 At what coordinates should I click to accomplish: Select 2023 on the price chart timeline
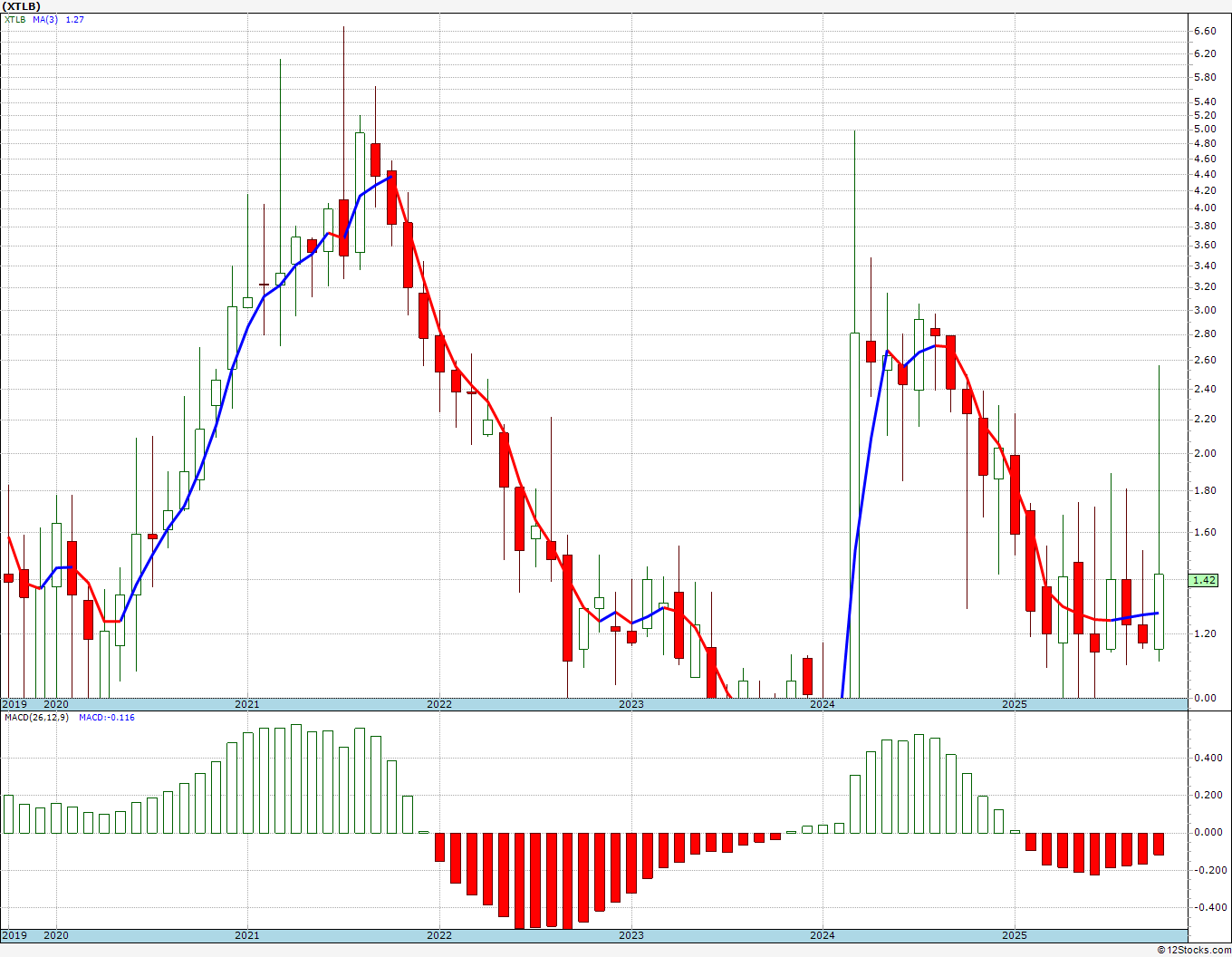(630, 704)
